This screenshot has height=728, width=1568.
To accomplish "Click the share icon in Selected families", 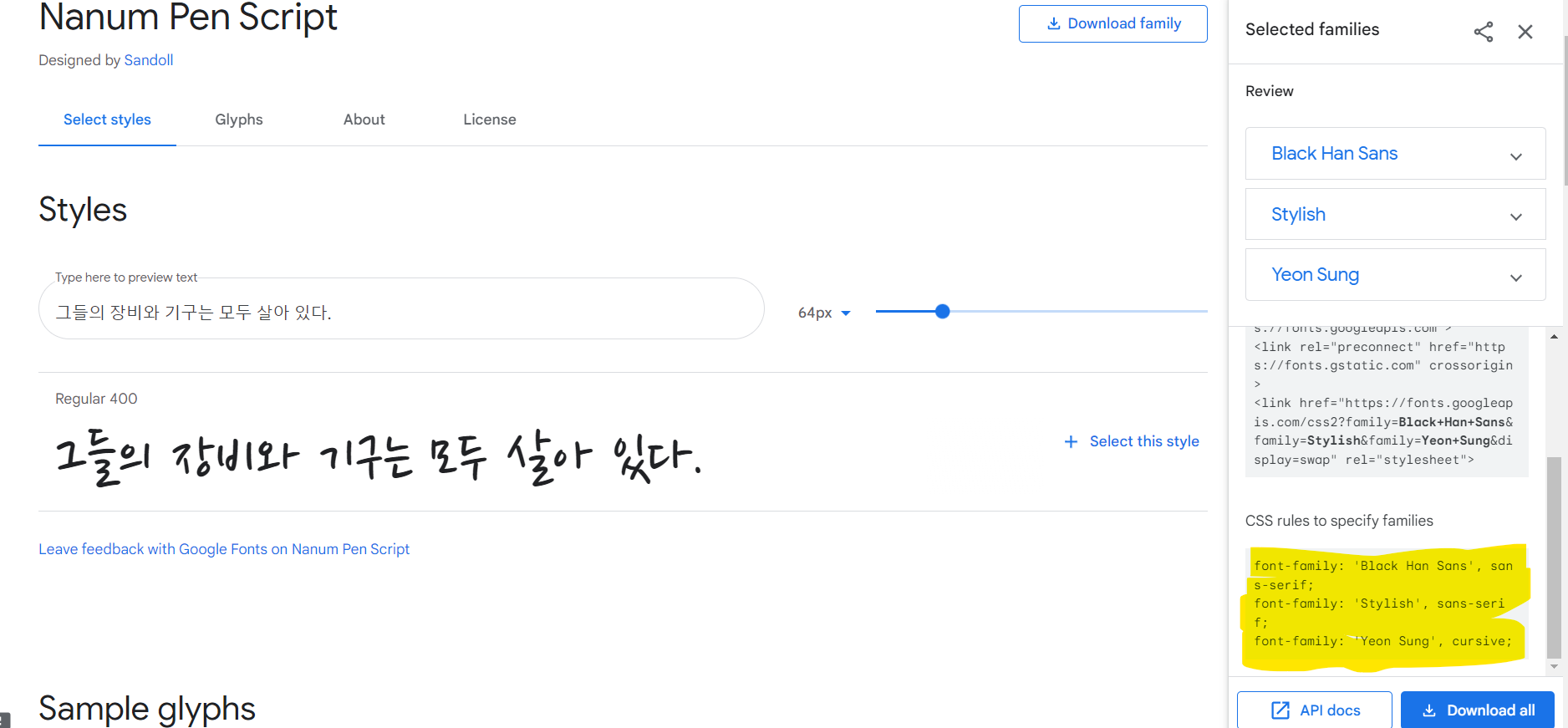I will pyautogui.click(x=1484, y=32).
